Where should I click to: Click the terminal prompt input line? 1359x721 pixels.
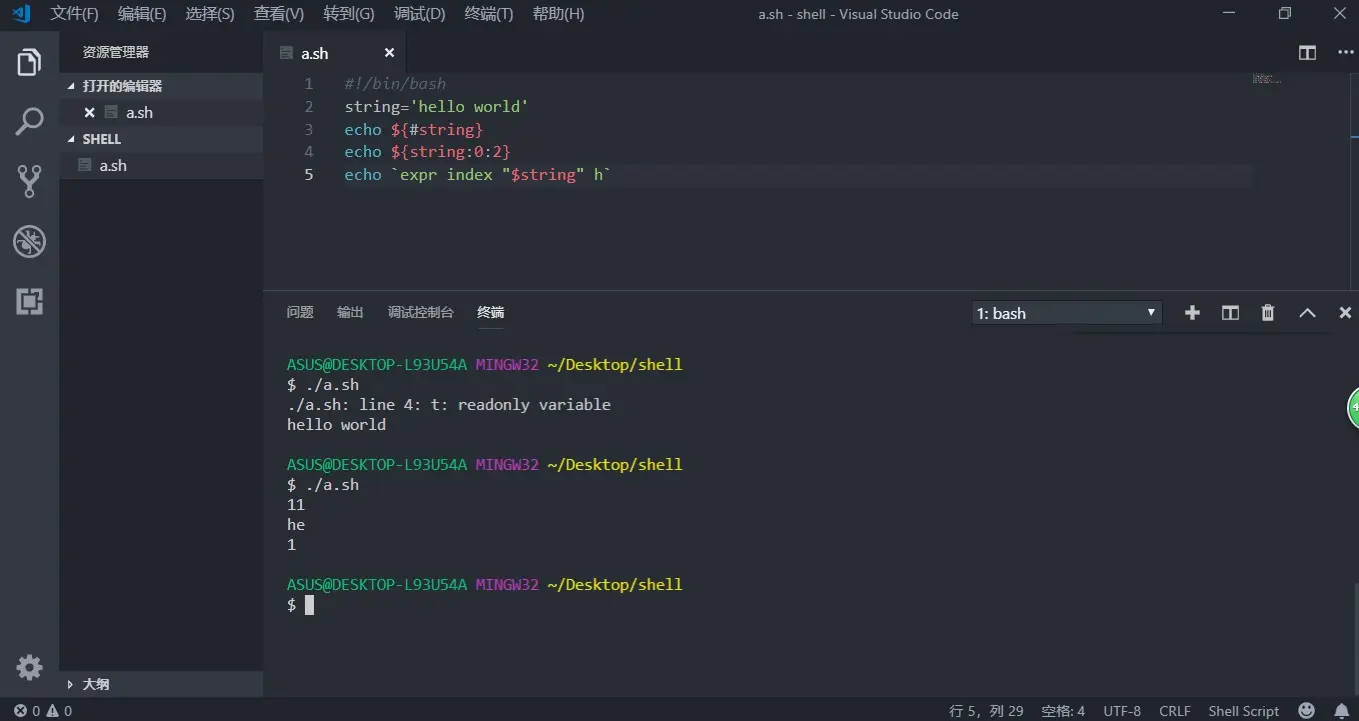pos(300,605)
